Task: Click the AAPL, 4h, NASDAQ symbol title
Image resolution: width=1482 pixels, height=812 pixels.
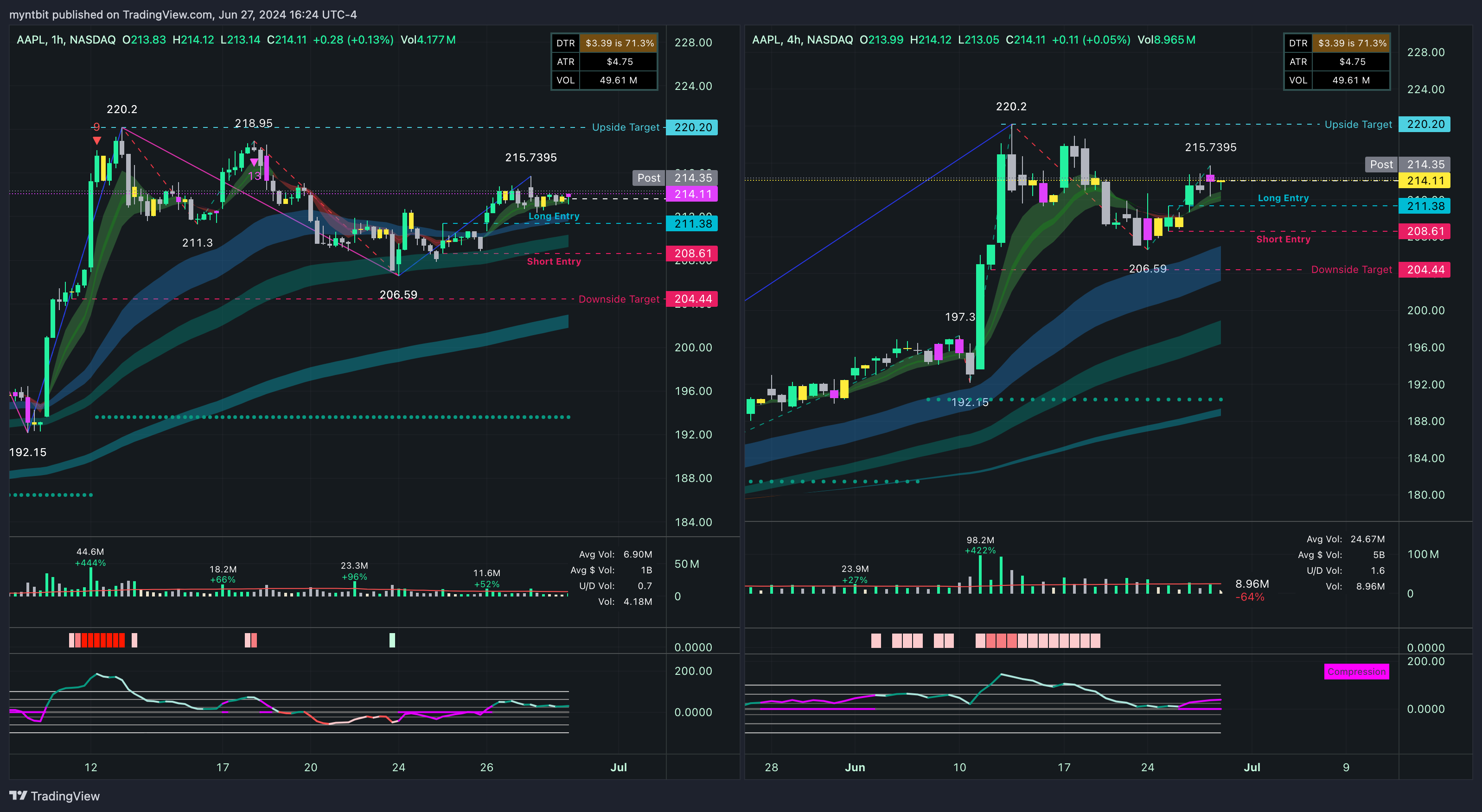Action: [x=802, y=40]
